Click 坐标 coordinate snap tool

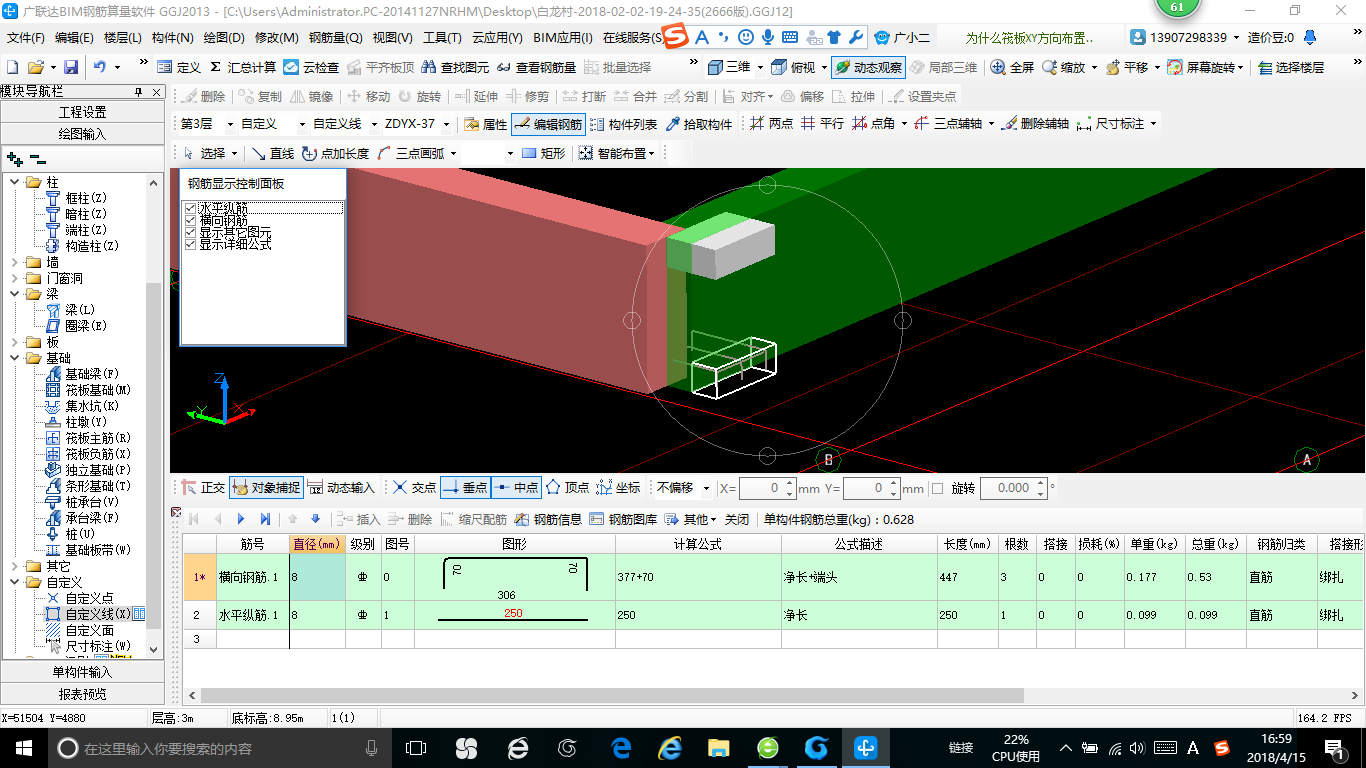point(618,488)
